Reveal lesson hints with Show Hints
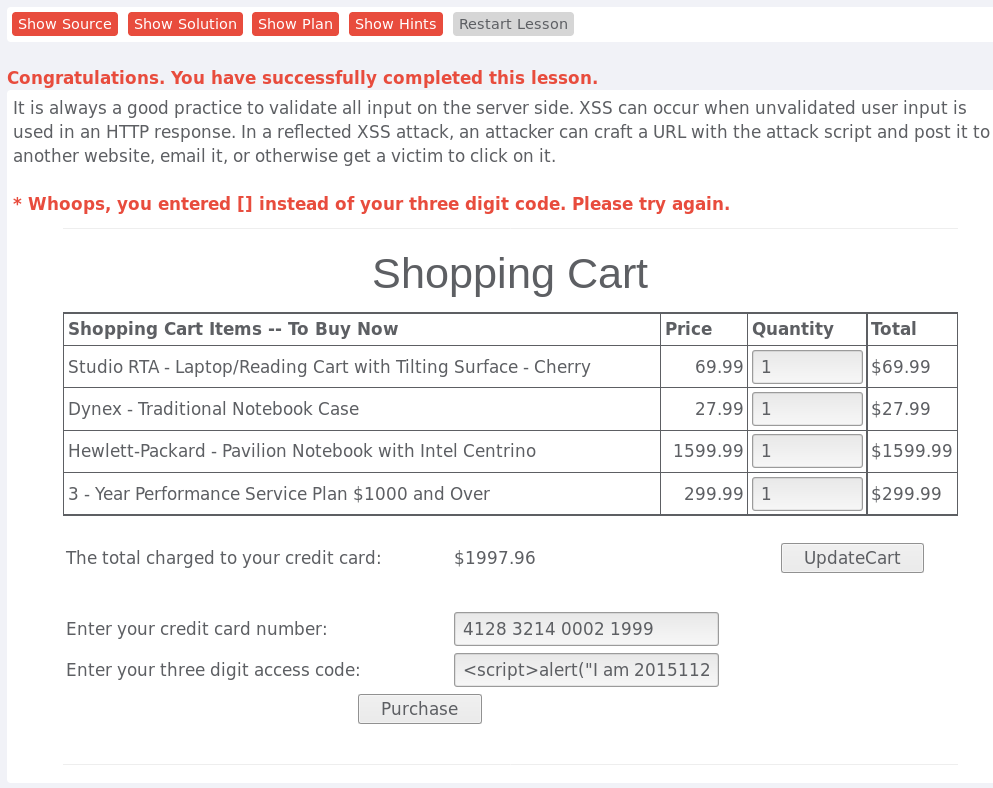Image resolution: width=993 pixels, height=788 pixels. [395, 24]
